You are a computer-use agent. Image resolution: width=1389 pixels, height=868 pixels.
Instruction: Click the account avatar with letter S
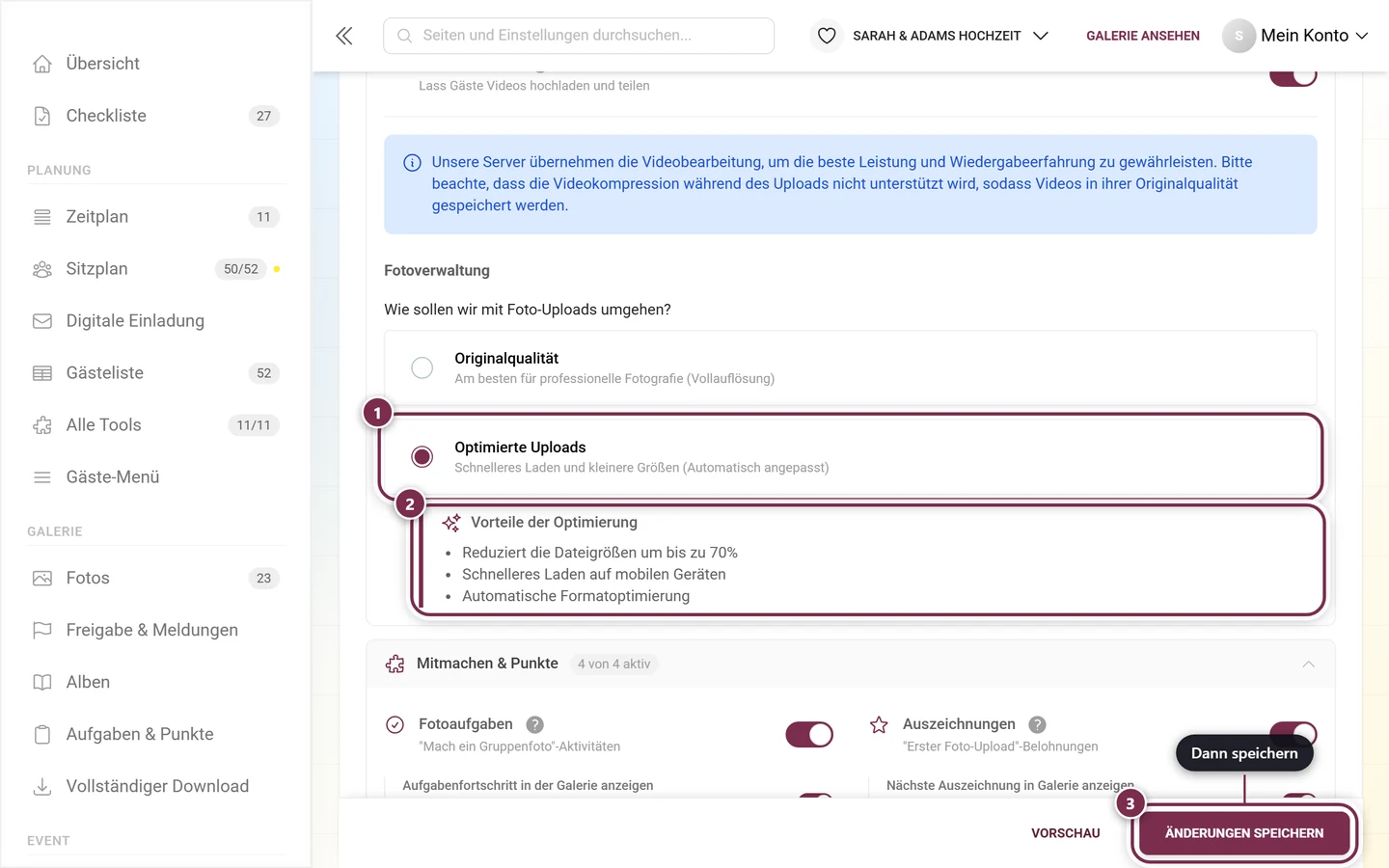click(x=1239, y=36)
